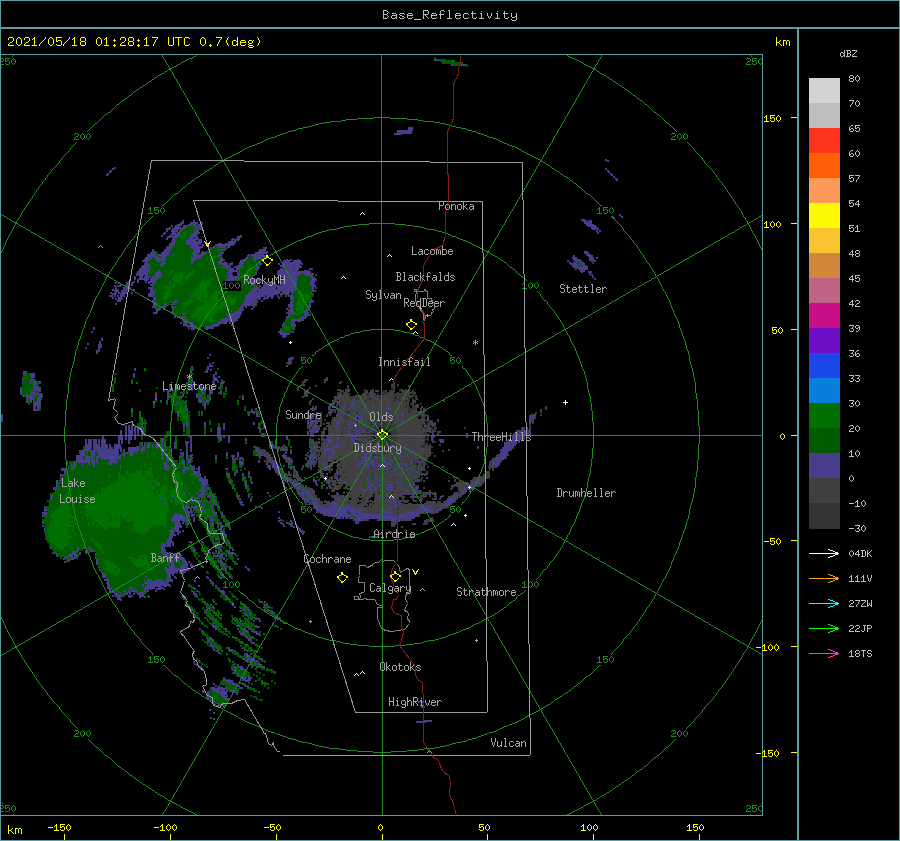Viewport: 900px width, 841px height.
Task: Click the Lake Louise label
Action: [x=77, y=491]
